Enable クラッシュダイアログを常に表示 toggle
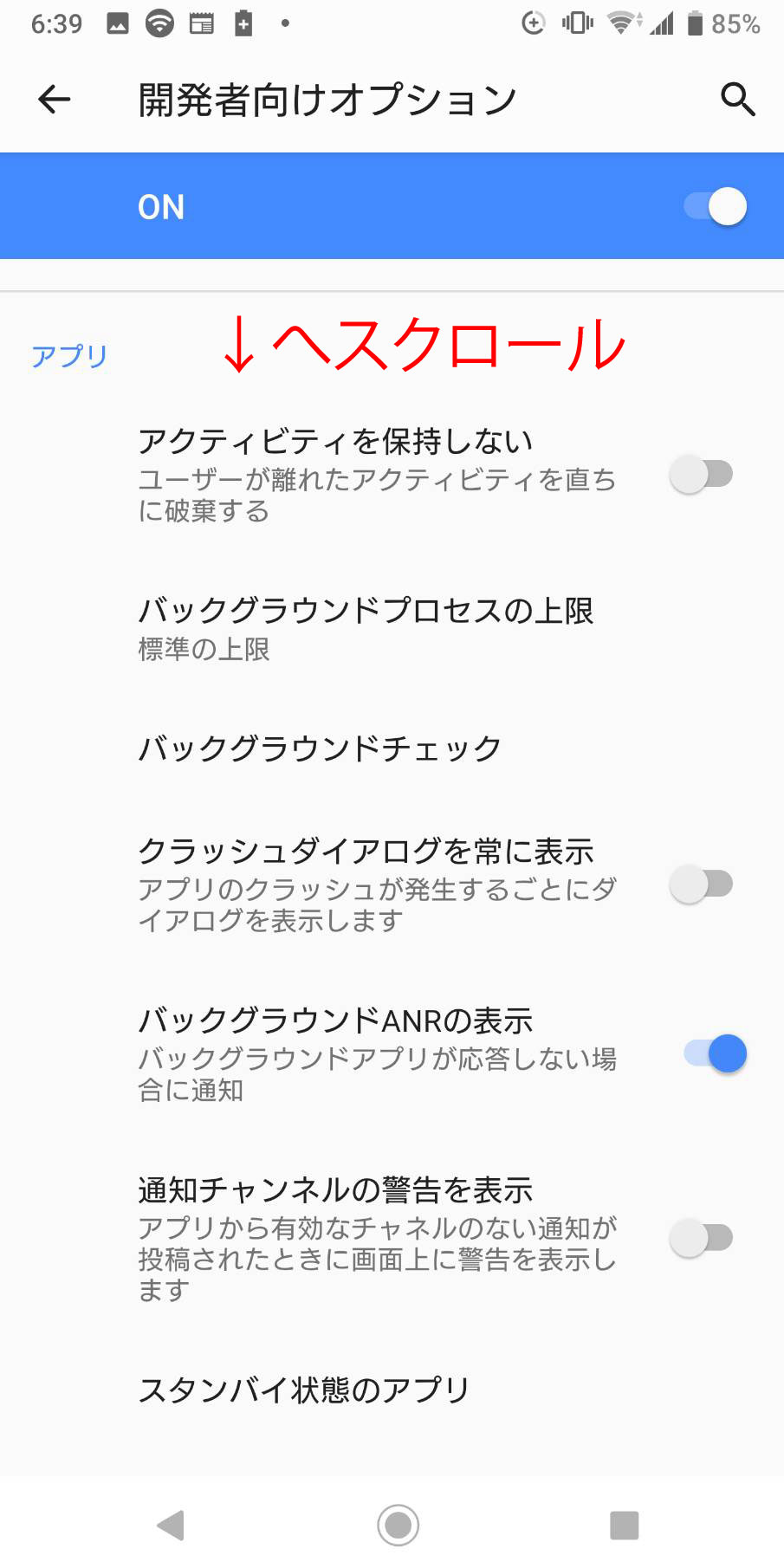Screen dimensions: 784x1568 click(702, 884)
